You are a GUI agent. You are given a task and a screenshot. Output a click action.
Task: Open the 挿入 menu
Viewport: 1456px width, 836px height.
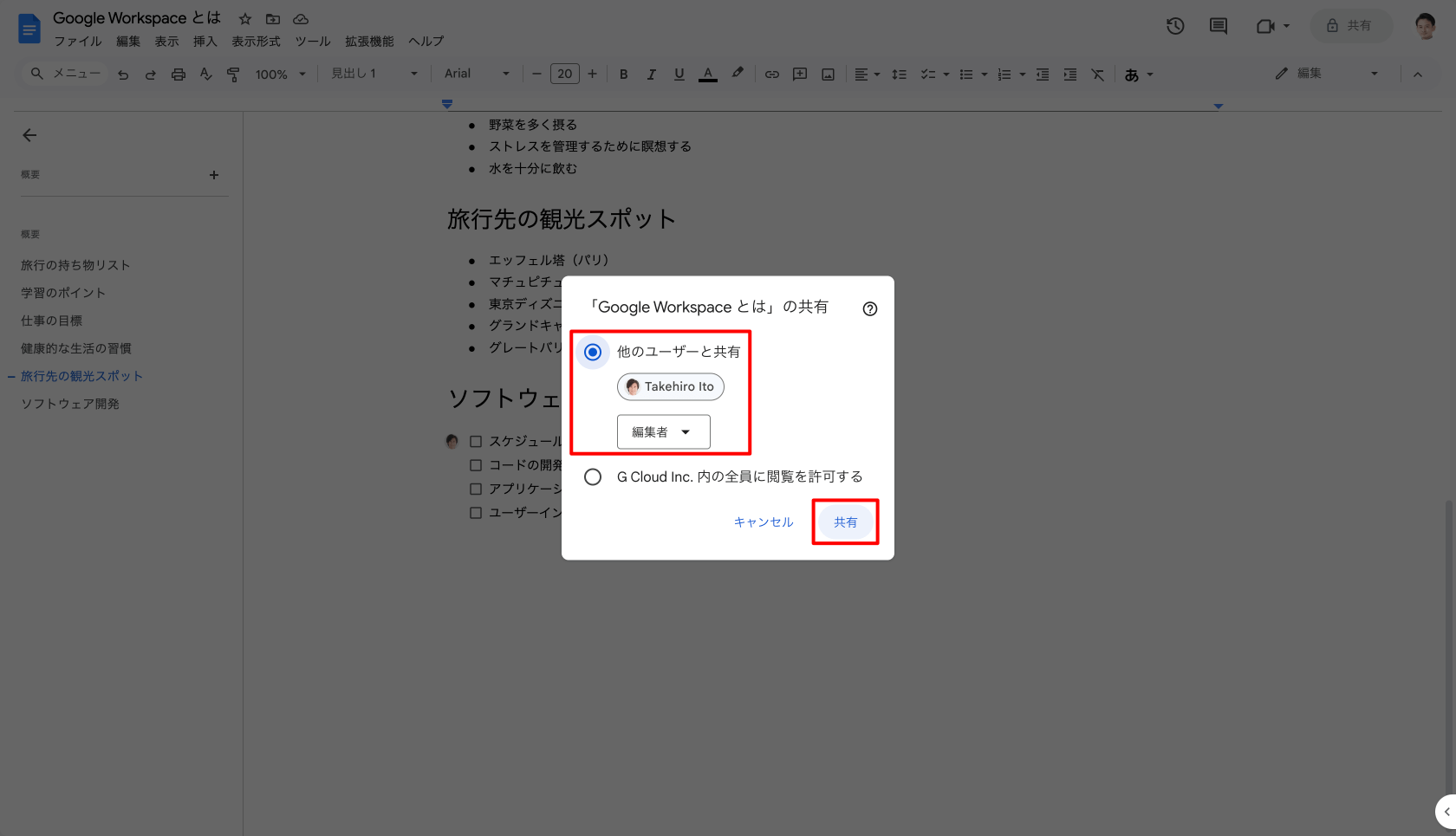tap(205, 42)
